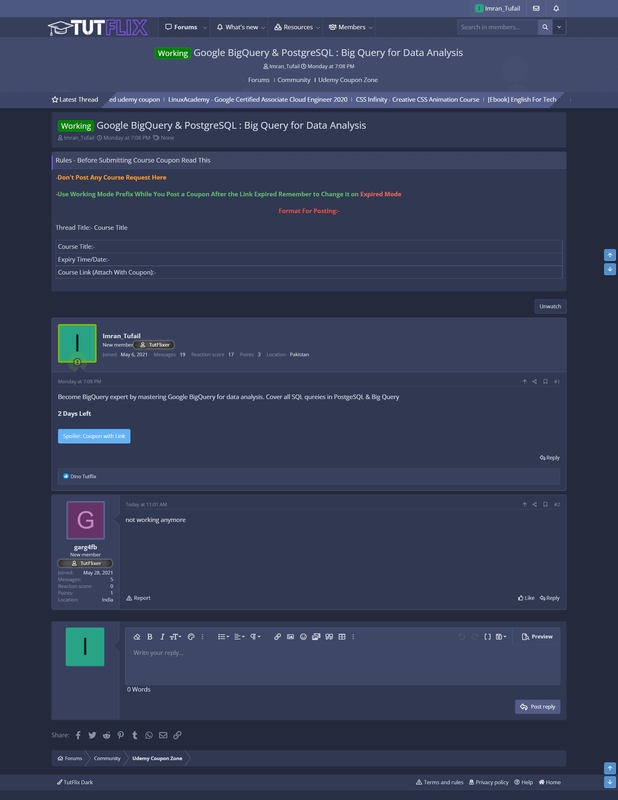Expand the Resources menu arrow
This screenshot has height=800, width=618.
[x=318, y=28]
